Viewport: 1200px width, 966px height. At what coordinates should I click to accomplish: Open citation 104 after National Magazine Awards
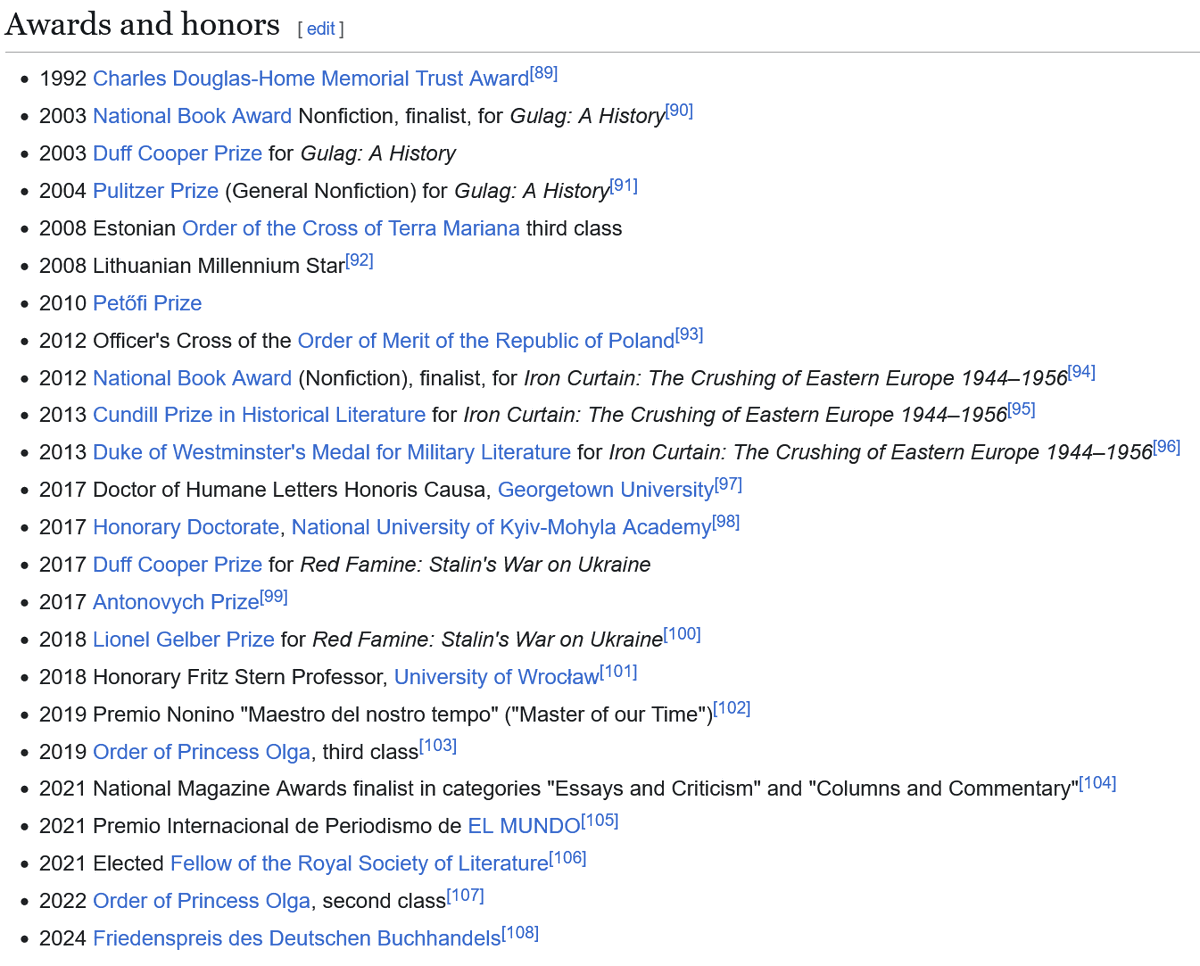point(1098,782)
